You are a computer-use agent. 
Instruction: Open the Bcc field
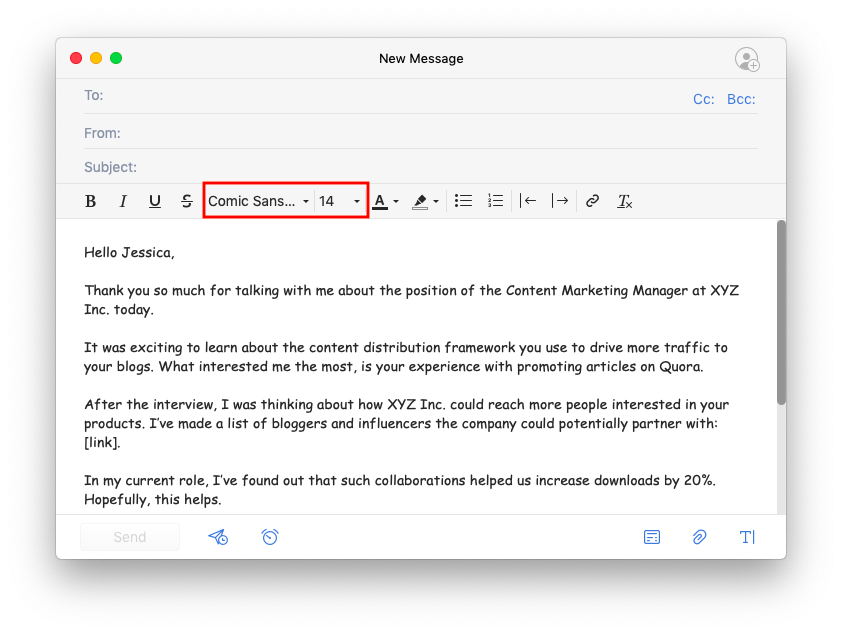click(740, 99)
